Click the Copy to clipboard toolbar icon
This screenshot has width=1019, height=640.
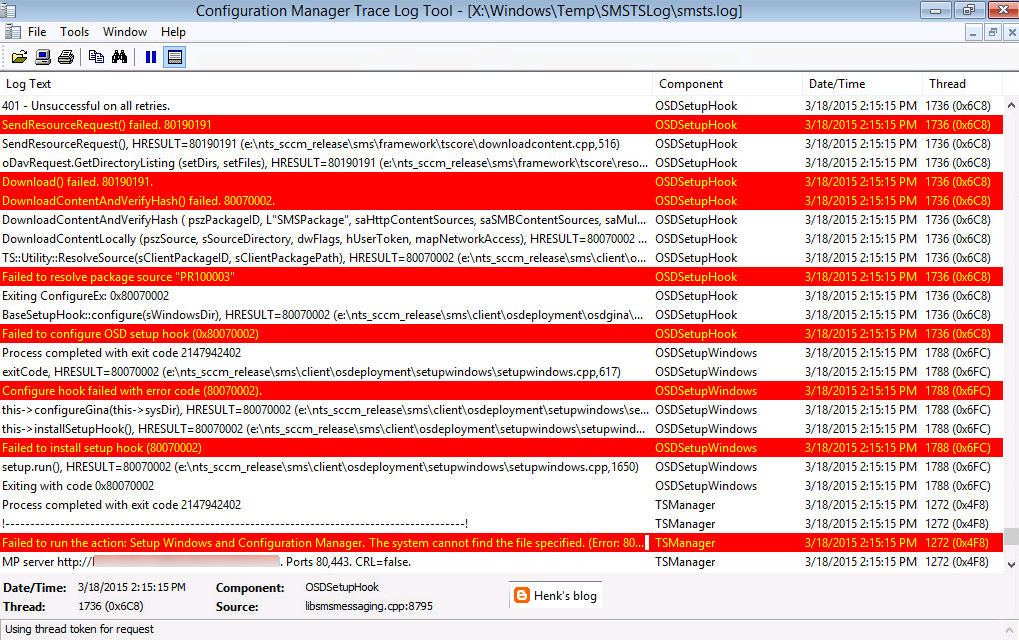pyautogui.click(x=96, y=57)
